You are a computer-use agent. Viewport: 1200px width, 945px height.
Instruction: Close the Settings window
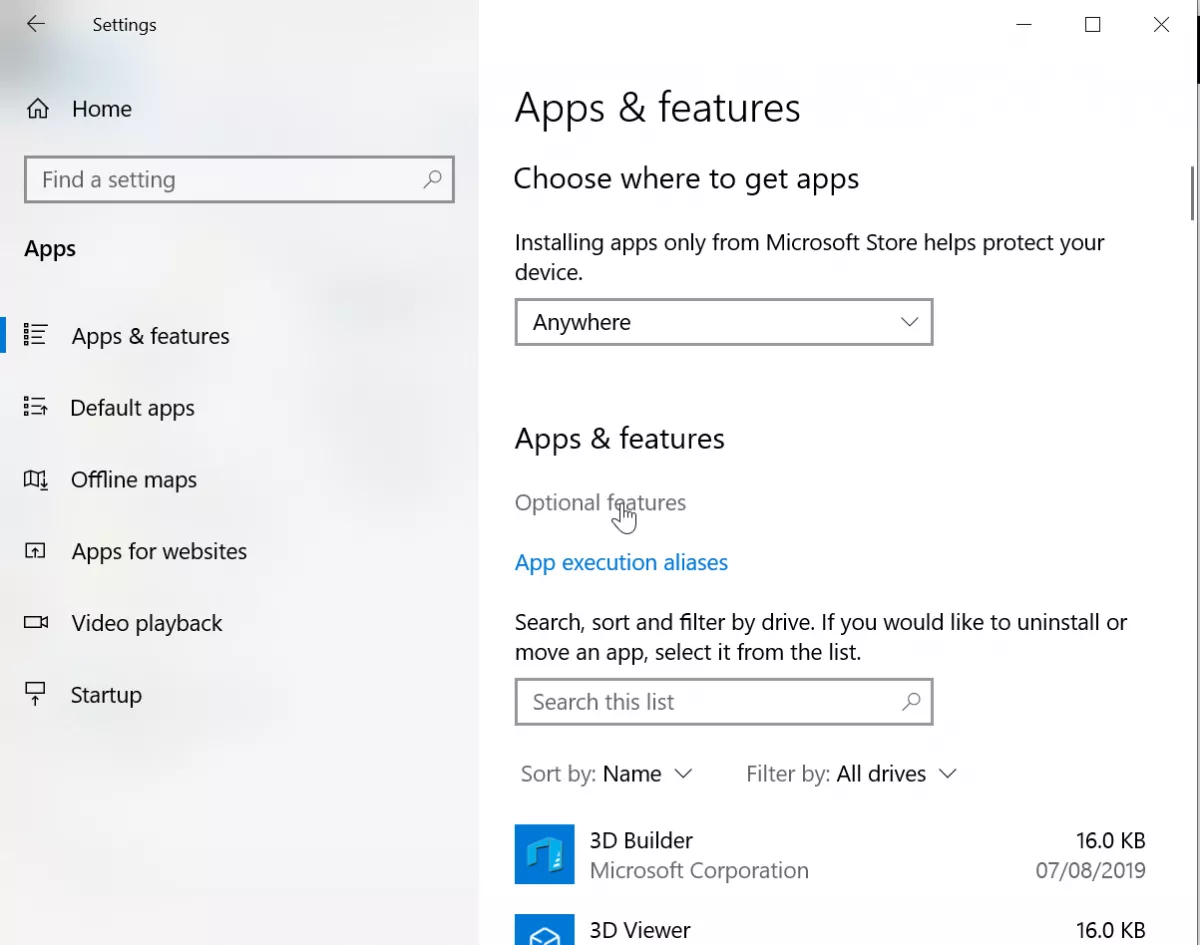click(1161, 25)
